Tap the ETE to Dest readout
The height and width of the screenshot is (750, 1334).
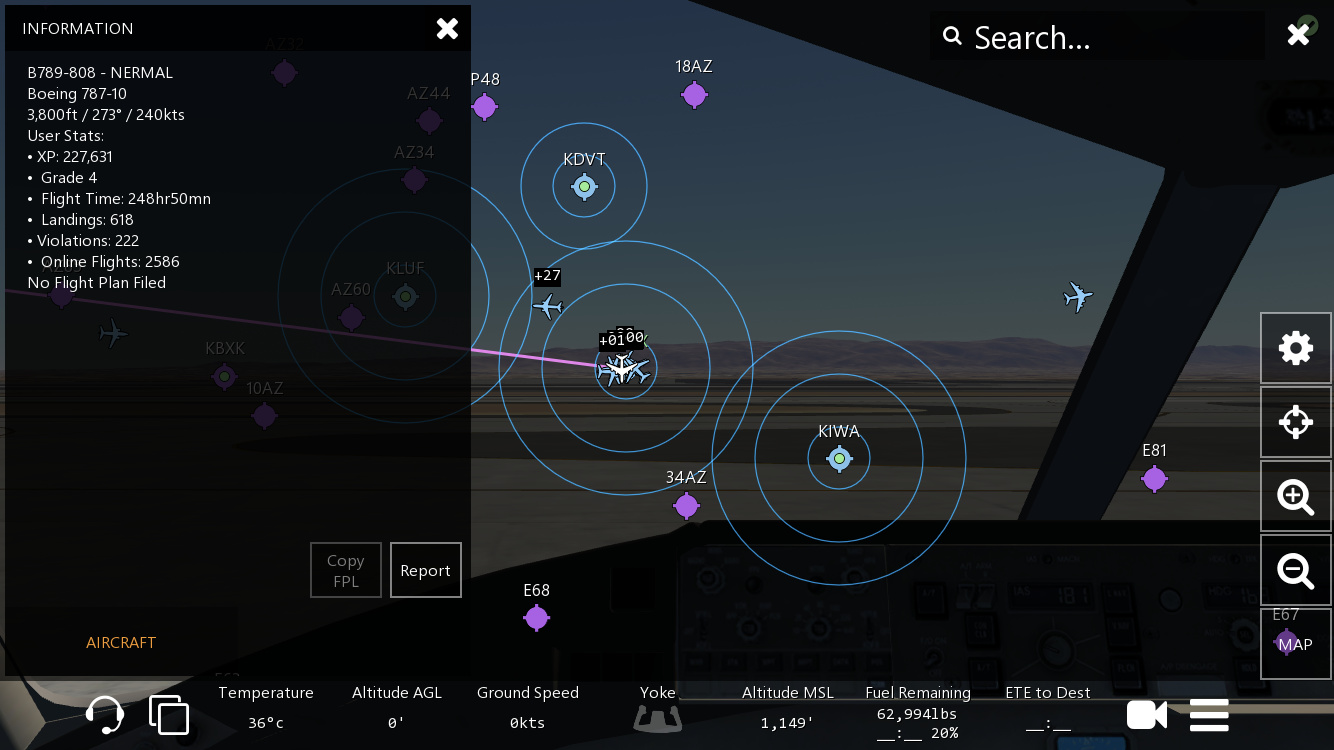(x=1047, y=708)
